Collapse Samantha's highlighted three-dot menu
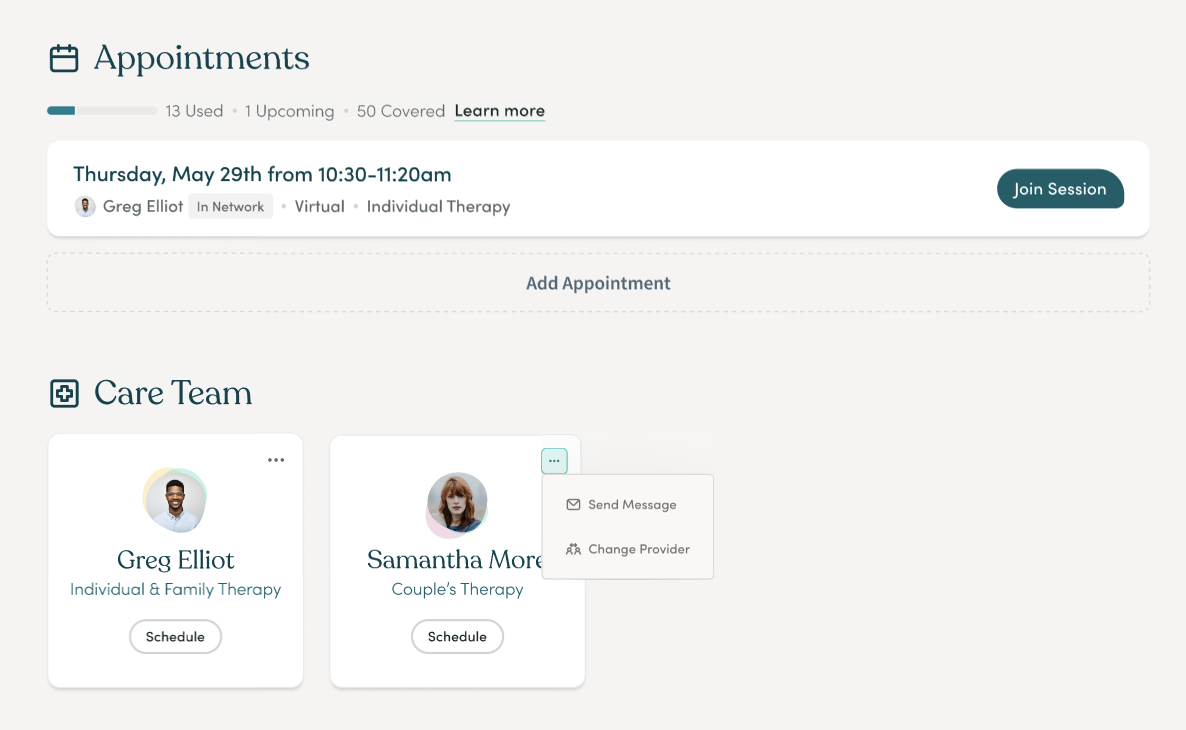 coord(554,461)
